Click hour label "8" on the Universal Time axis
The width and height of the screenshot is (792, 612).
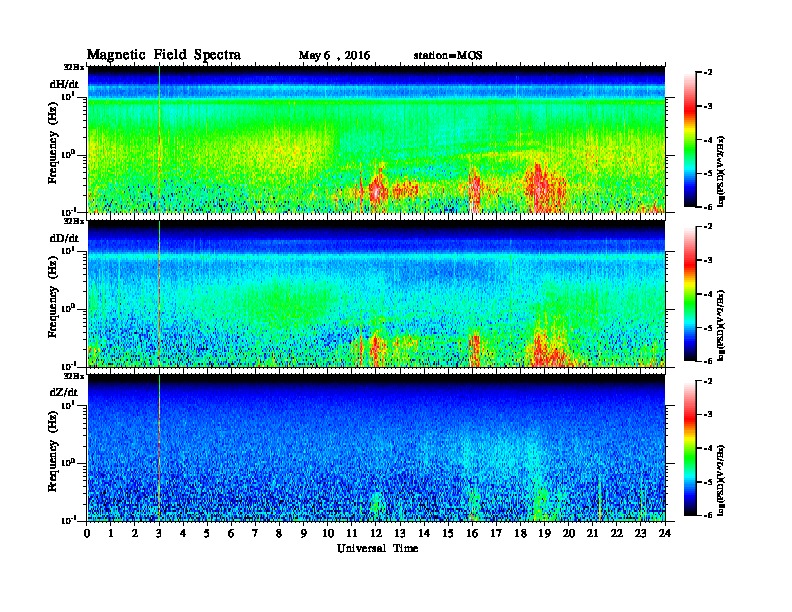(279, 533)
